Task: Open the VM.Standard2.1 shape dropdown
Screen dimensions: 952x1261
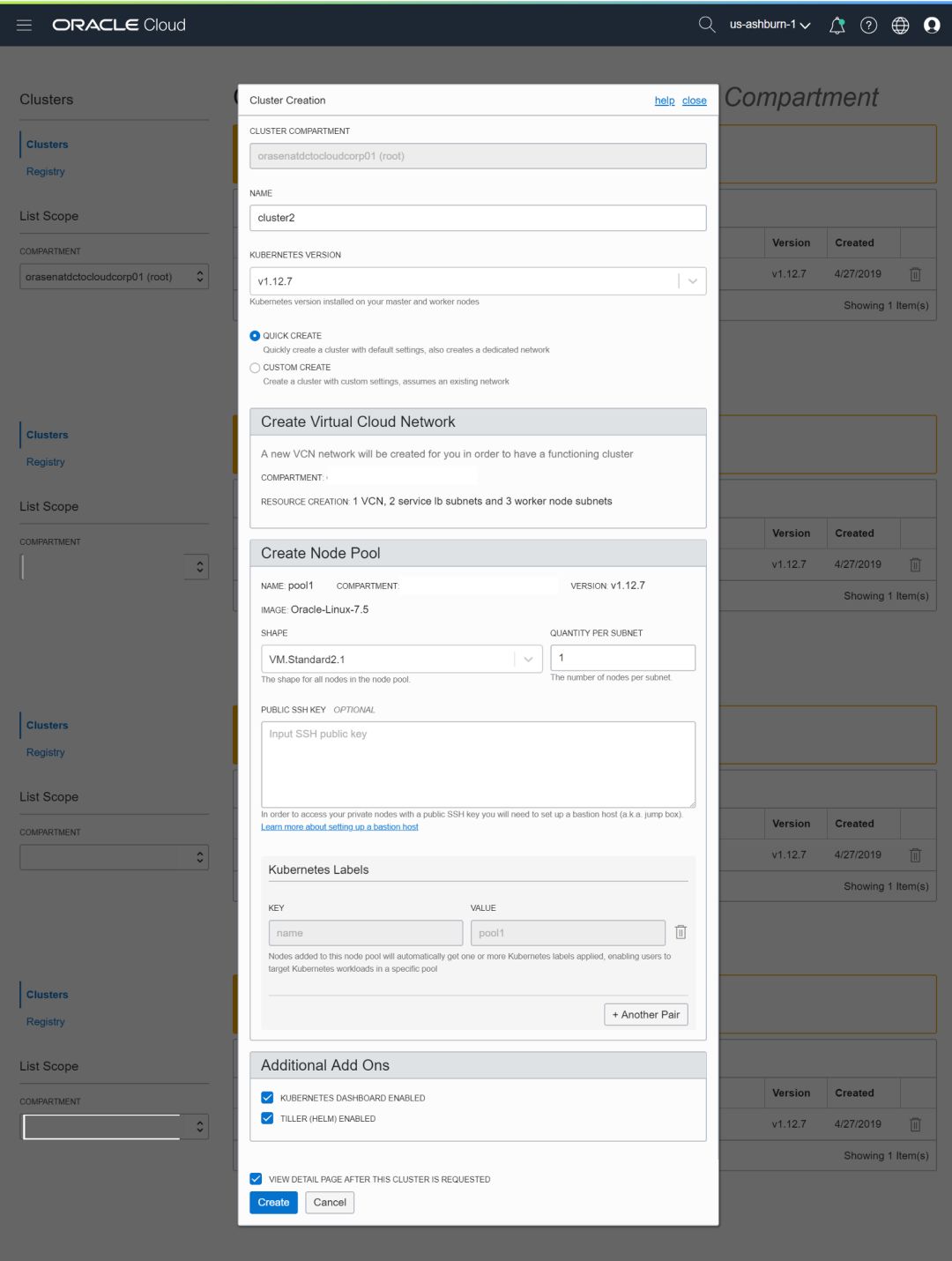Action: coord(401,659)
